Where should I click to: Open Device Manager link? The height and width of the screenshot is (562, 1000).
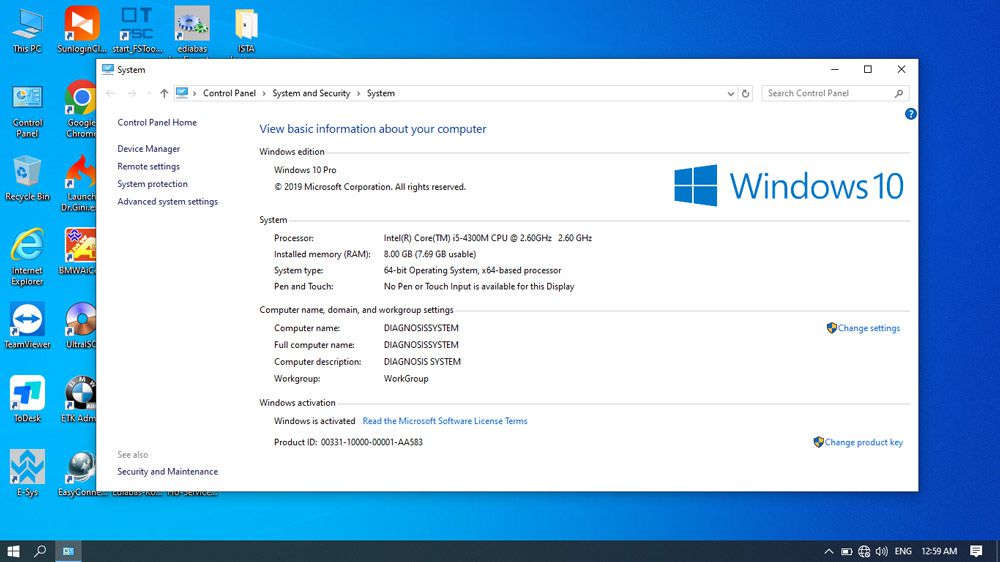(x=149, y=149)
